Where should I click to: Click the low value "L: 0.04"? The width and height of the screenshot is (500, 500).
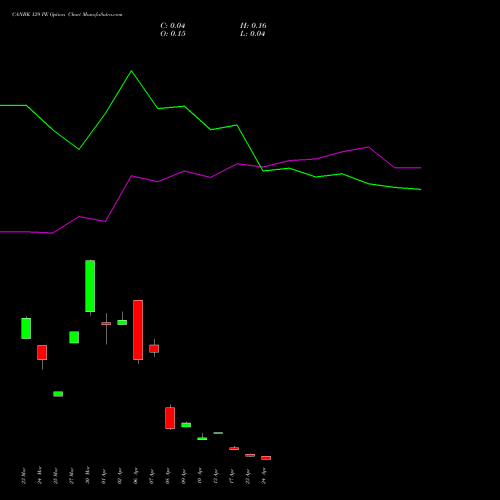tap(253, 34)
